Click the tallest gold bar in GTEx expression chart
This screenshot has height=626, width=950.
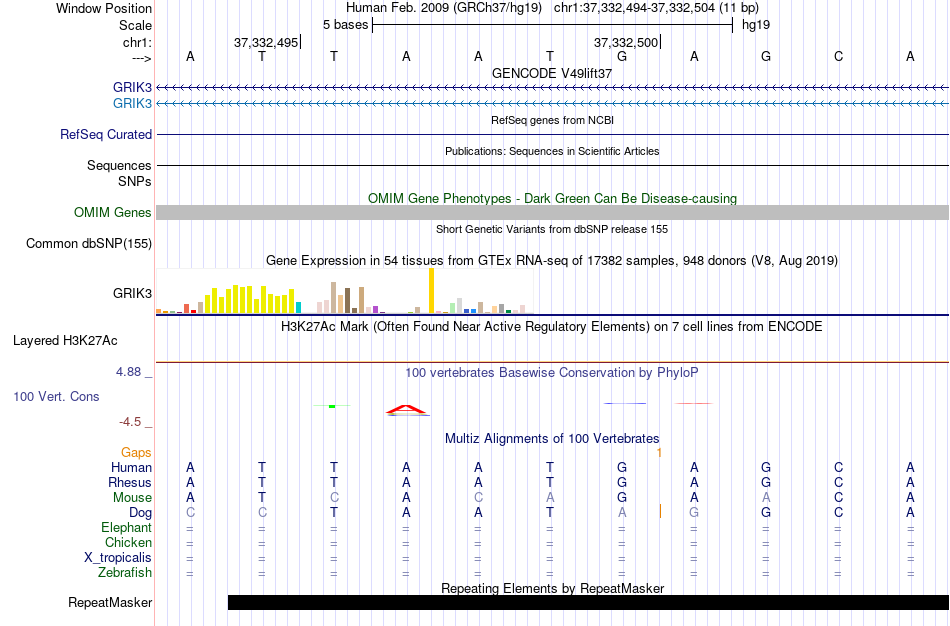pos(431,290)
